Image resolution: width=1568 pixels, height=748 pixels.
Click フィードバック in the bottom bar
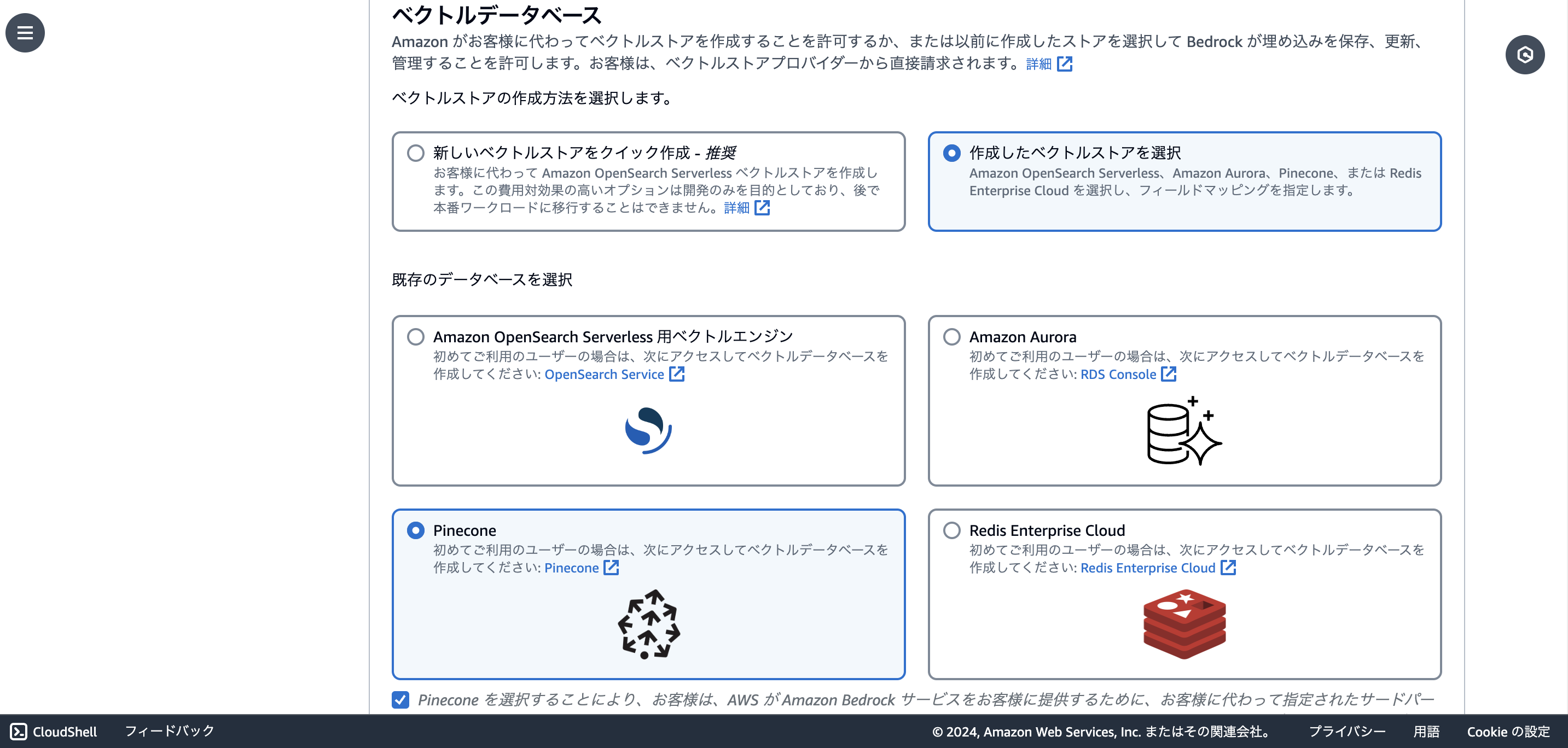[169, 732]
